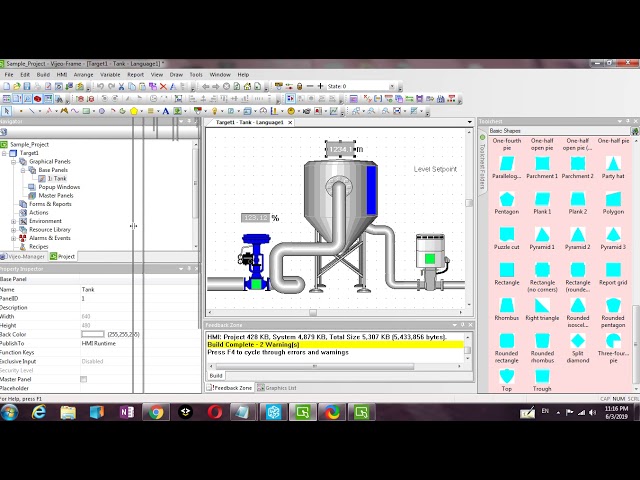
Task: Collapse the Target1 tree node
Action: [x=4, y=153]
